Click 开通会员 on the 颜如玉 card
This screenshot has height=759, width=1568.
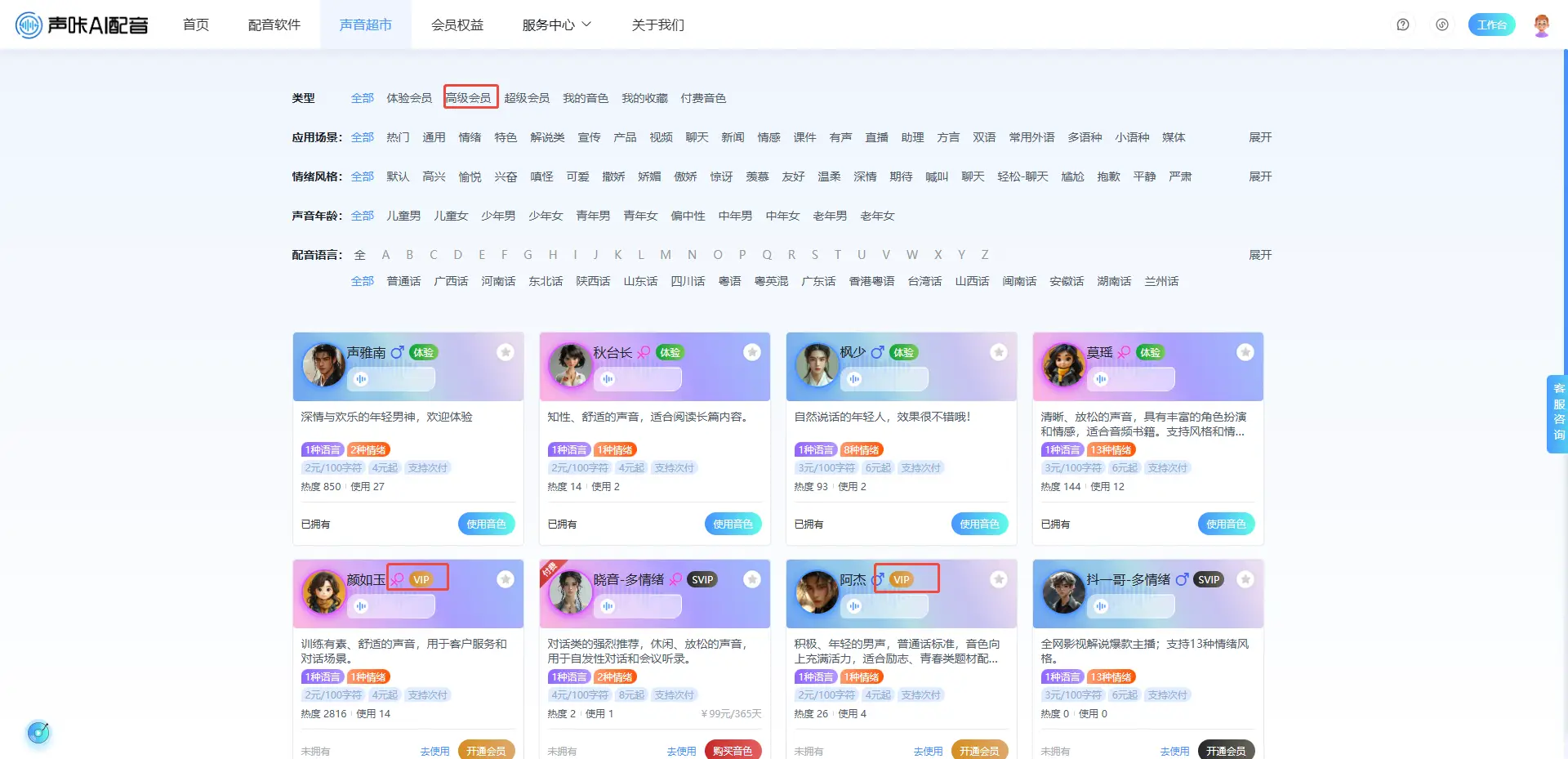click(486, 750)
